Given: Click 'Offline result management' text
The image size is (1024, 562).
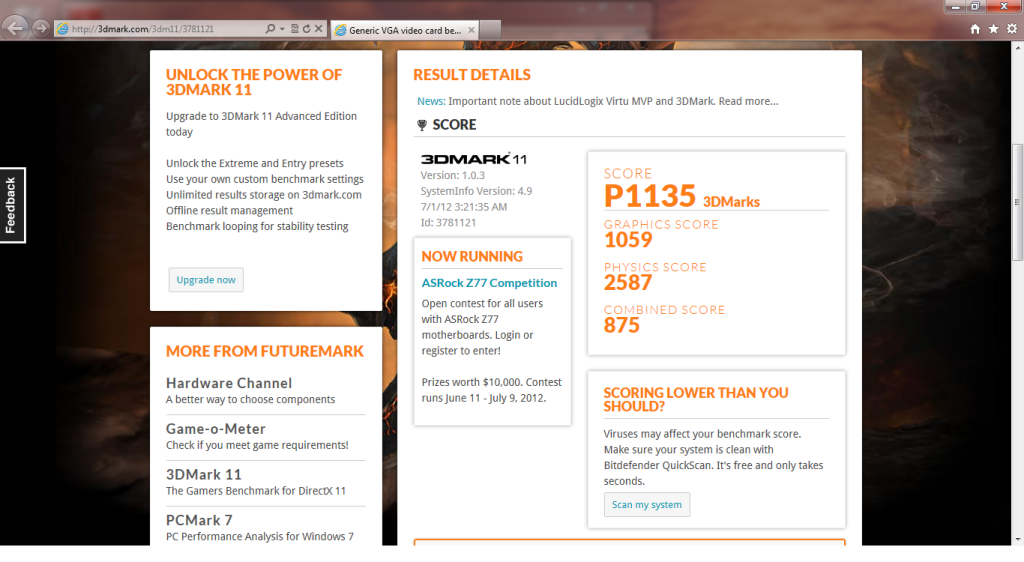Looking at the screenshot, I should tap(229, 211).
